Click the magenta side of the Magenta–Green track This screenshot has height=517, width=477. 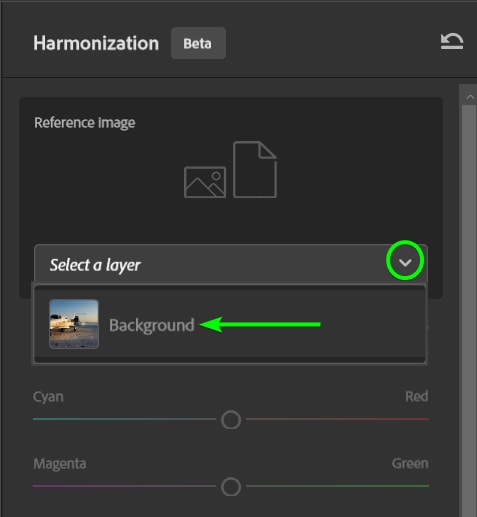[x=125, y=486]
